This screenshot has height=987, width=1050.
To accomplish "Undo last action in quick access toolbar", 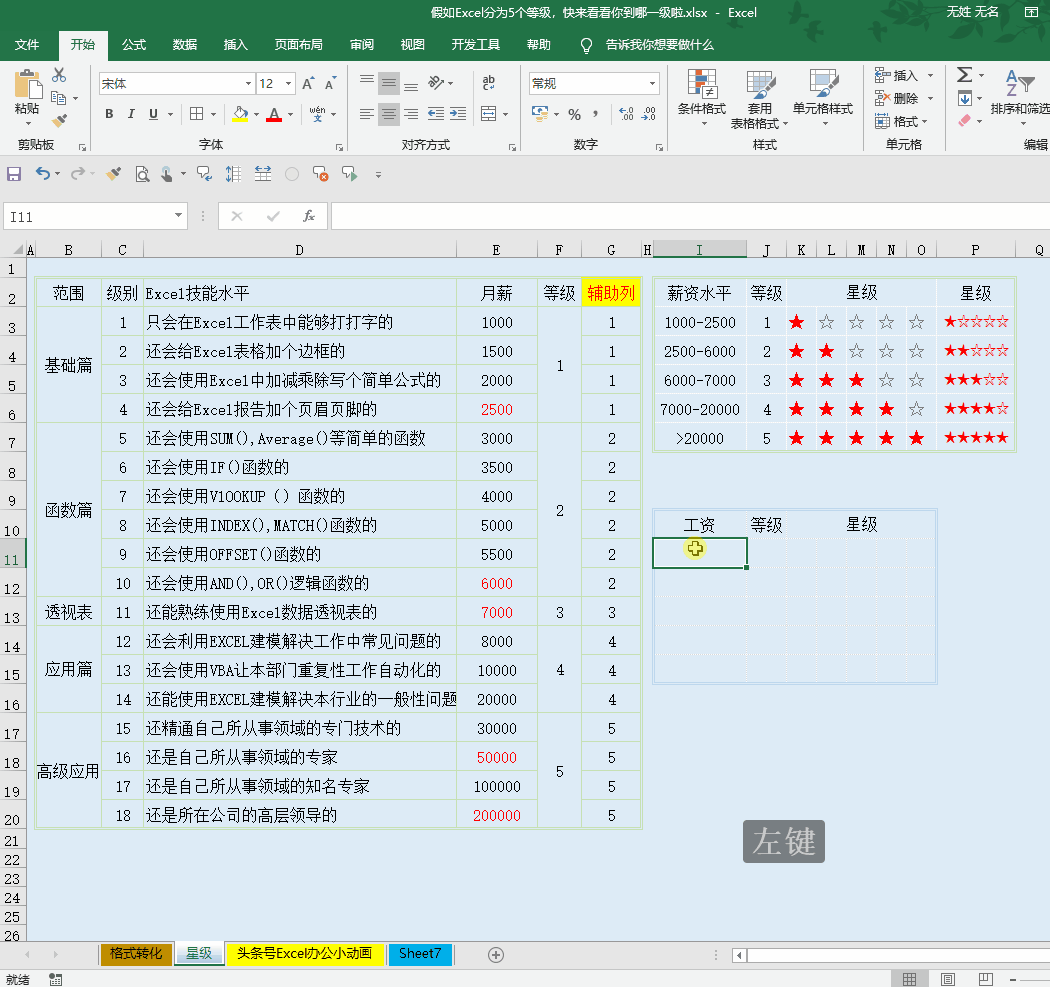I will [x=43, y=174].
